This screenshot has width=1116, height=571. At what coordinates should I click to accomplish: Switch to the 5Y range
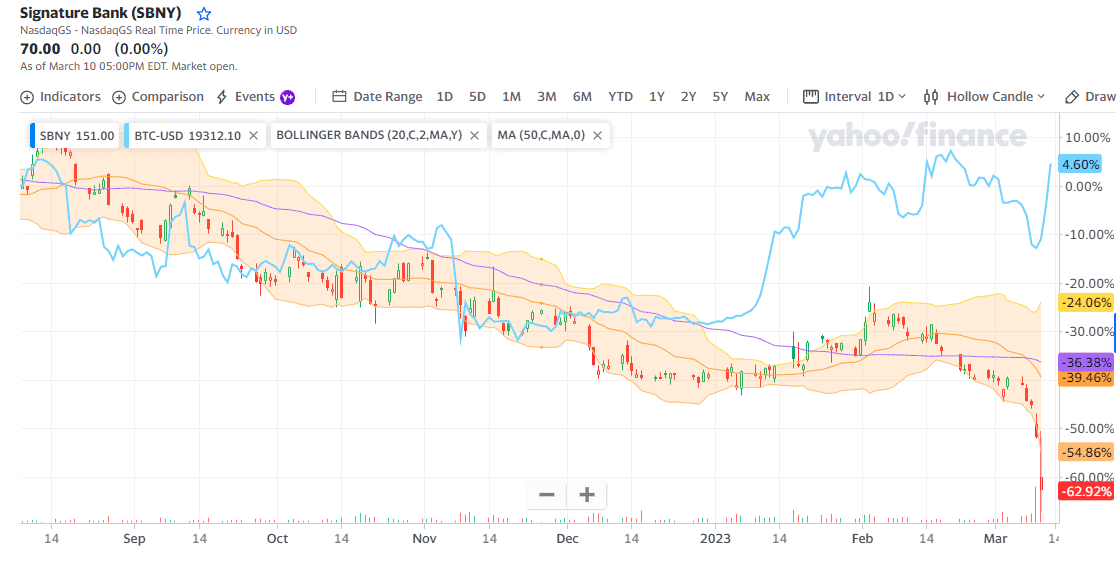[x=720, y=97]
